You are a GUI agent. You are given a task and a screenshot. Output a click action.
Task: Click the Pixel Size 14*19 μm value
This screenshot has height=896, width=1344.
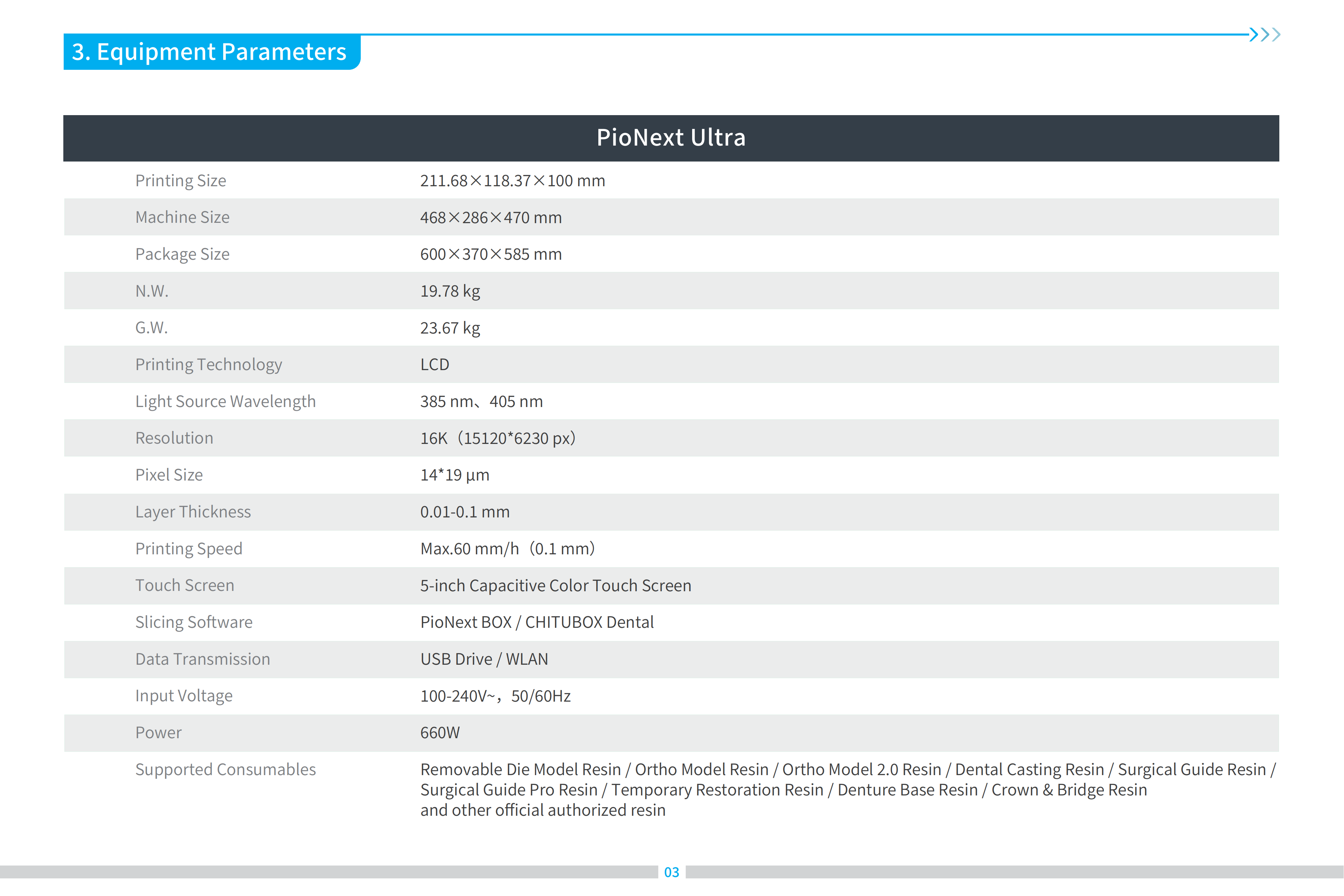coord(454,475)
